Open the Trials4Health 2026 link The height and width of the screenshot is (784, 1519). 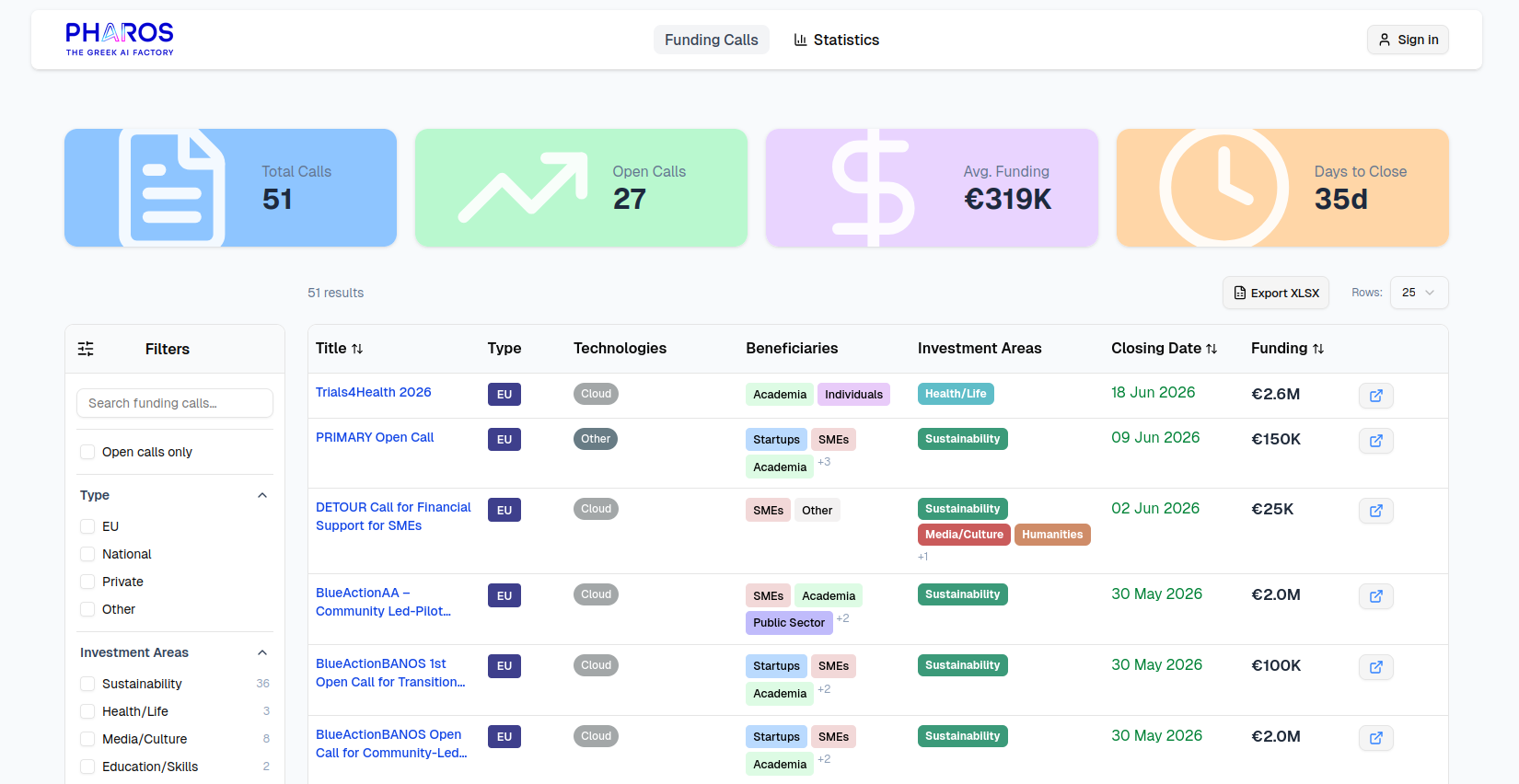[x=374, y=392]
